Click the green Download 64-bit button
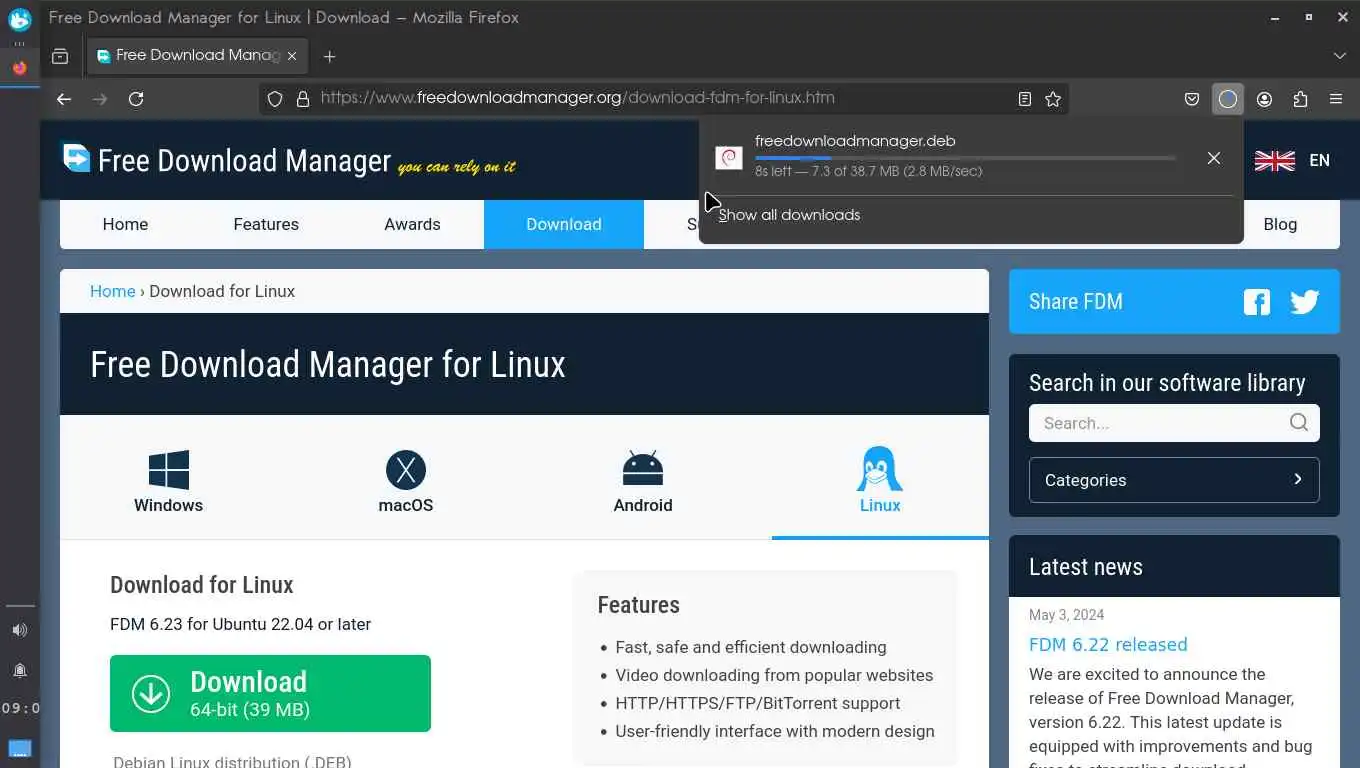 pos(270,693)
